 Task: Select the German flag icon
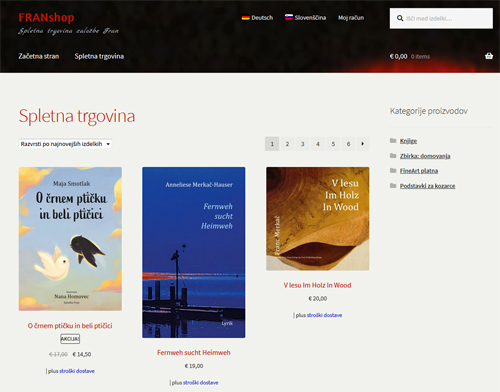[246, 18]
